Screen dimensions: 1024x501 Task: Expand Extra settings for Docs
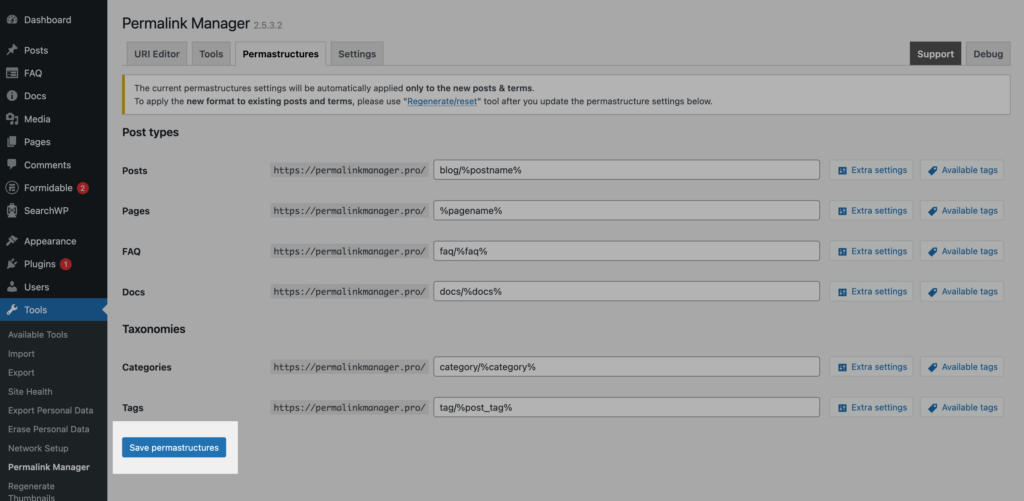(872, 292)
